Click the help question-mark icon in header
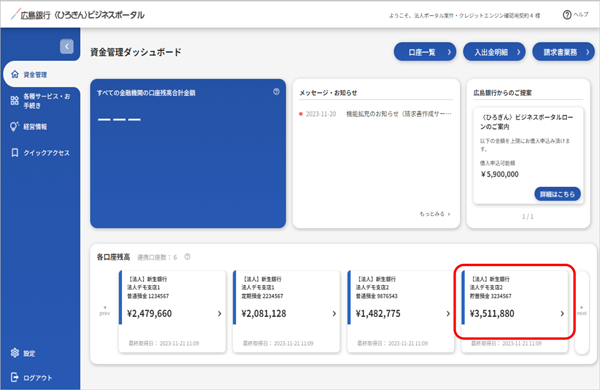 click(567, 15)
